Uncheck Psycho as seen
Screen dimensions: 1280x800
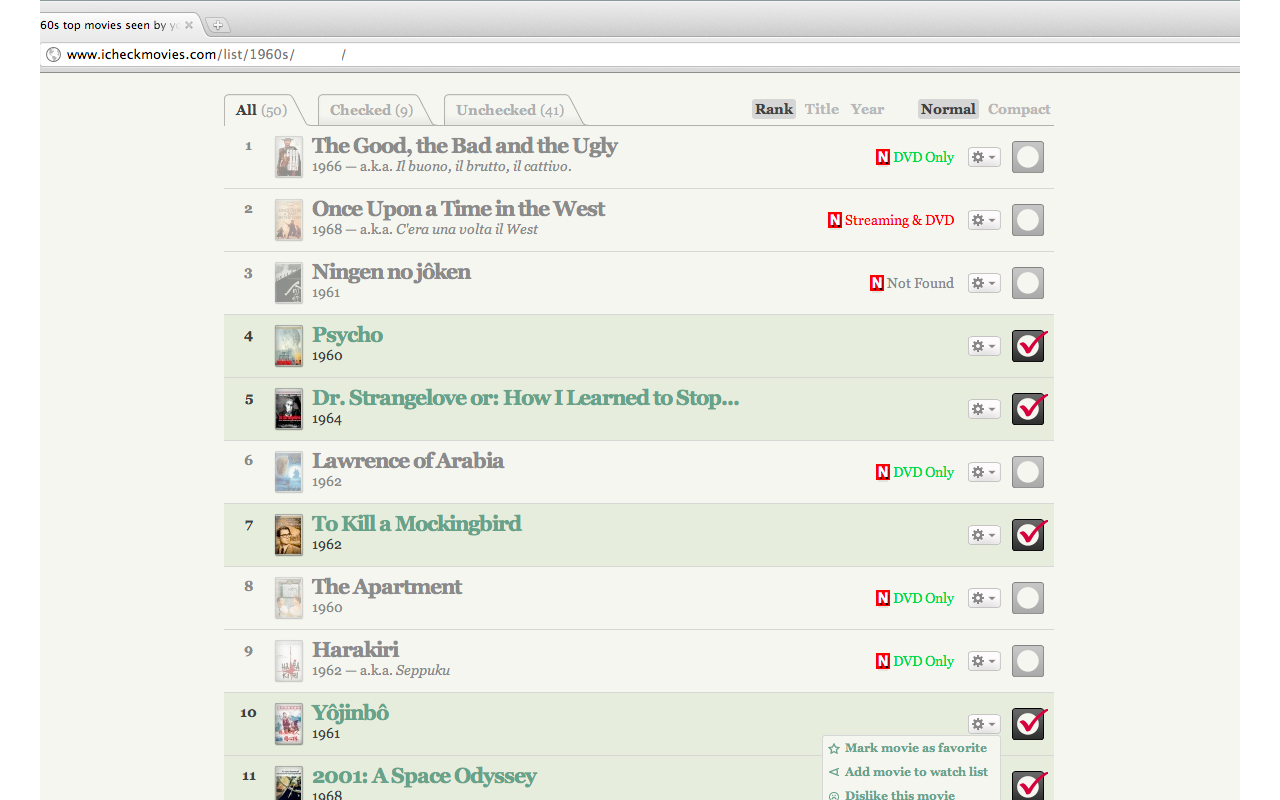(x=1028, y=346)
